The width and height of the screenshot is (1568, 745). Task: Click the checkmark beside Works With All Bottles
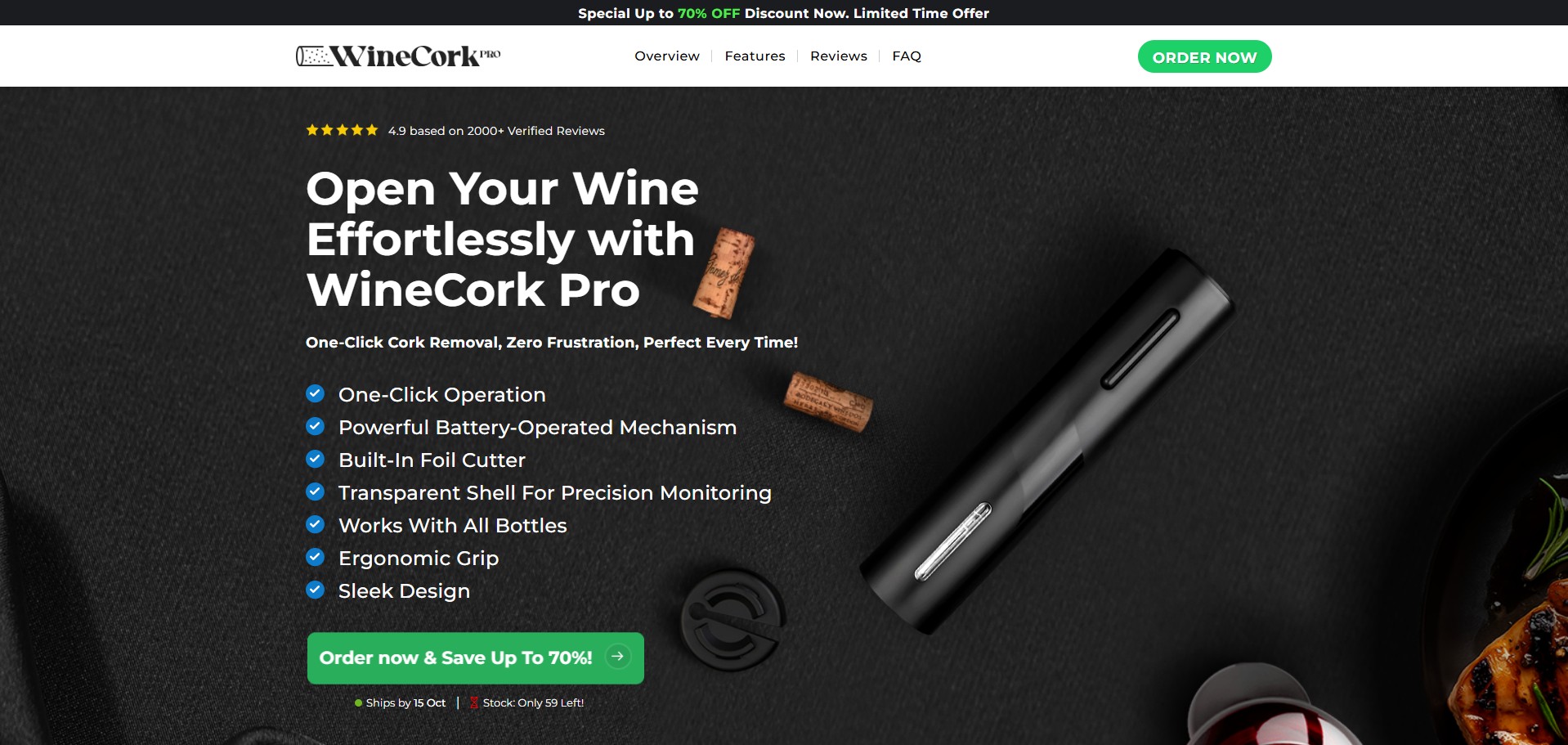pos(316,524)
